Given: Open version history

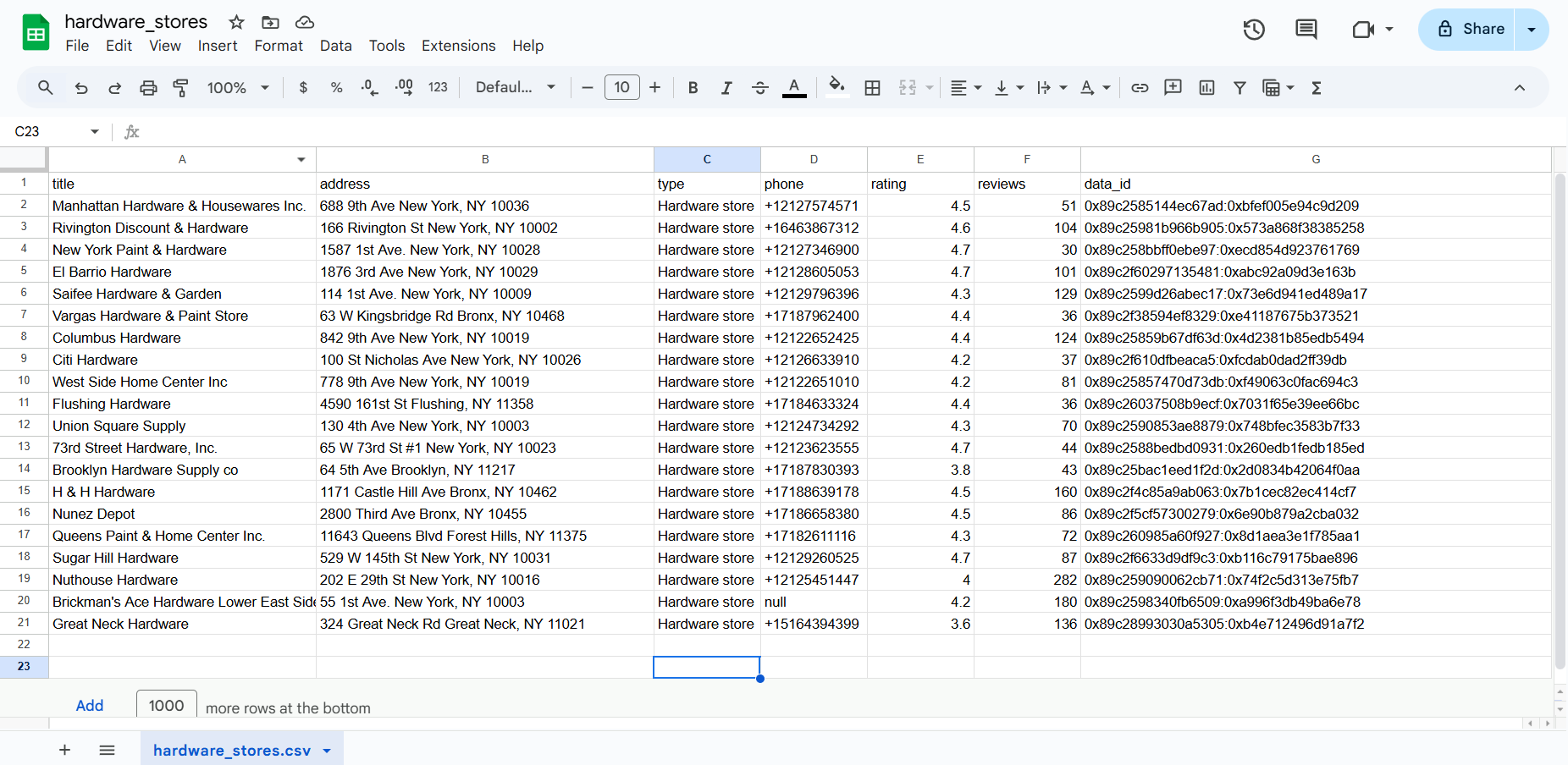Looking at the screenshot, I should tap(1253, 29).
